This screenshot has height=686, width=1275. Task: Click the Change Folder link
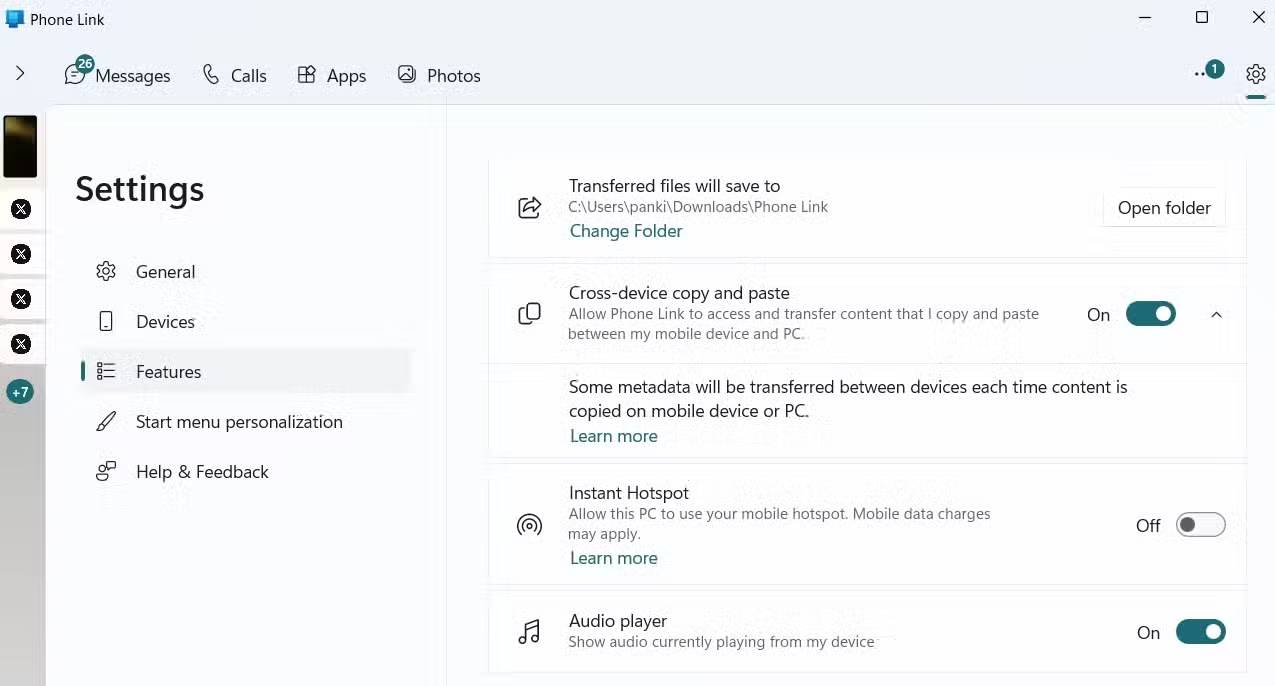[x=626, y=231]
